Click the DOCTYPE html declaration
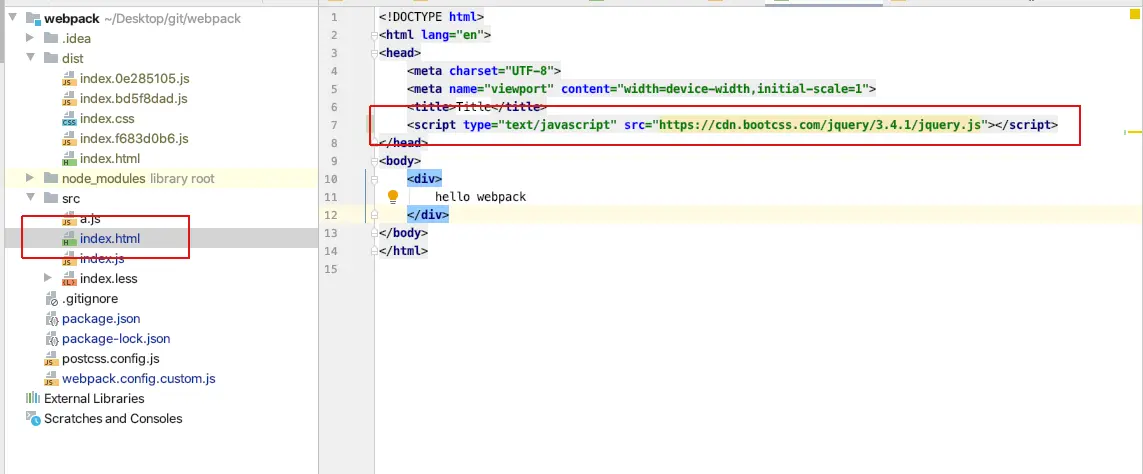This screenshot has width=1143, height=474. [432, 17]
